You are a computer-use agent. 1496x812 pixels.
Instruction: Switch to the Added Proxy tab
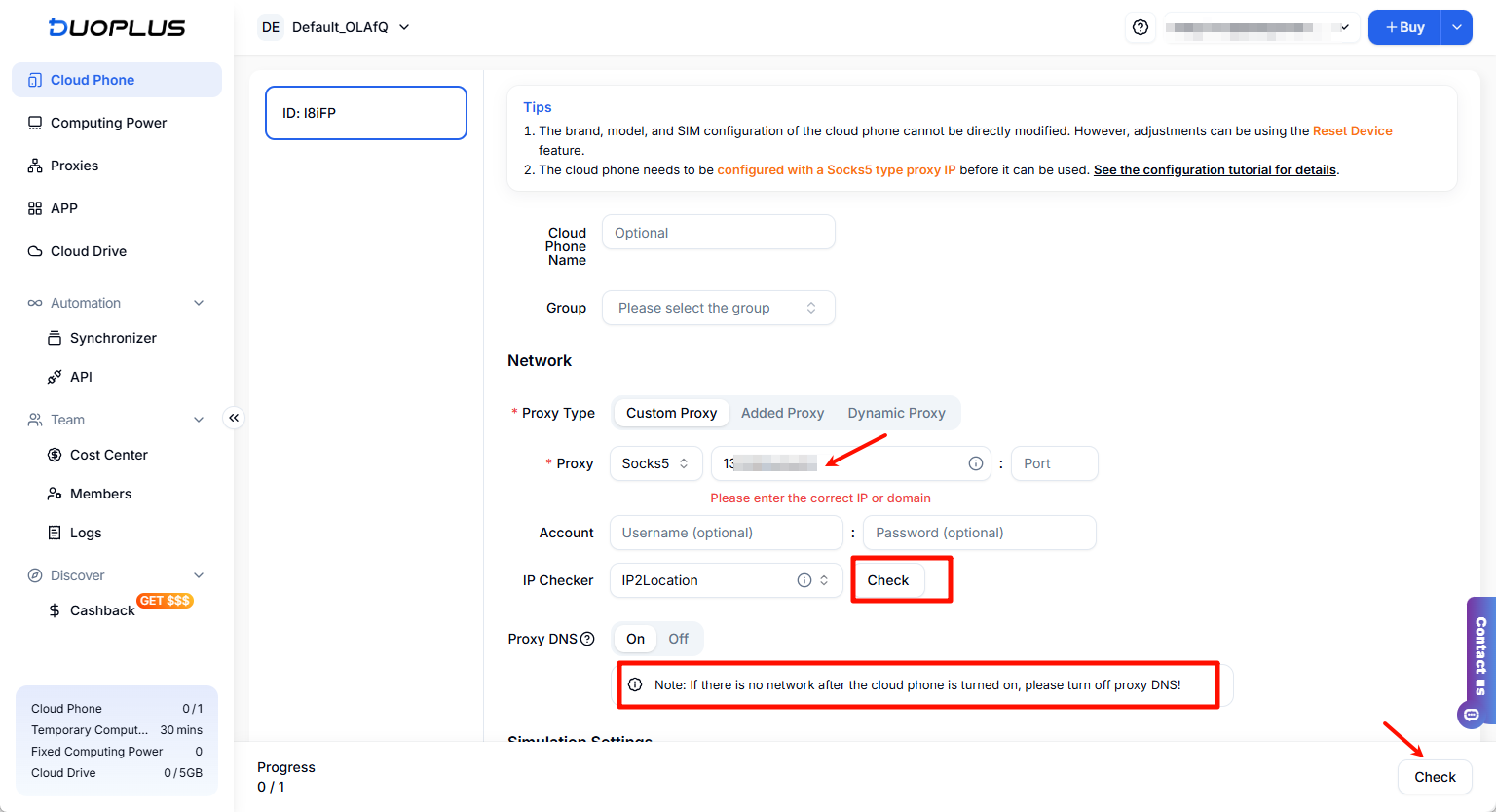(x=782, y=413)
